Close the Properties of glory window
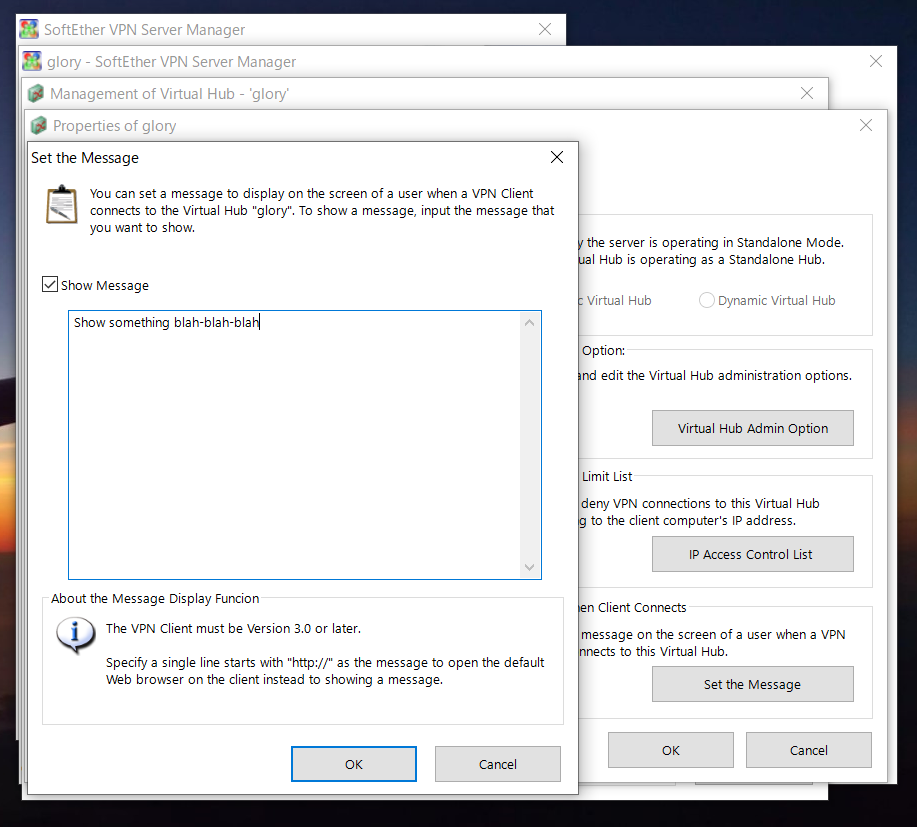The height and width of the screenshot is (827, 917). [x=866, y=125]
